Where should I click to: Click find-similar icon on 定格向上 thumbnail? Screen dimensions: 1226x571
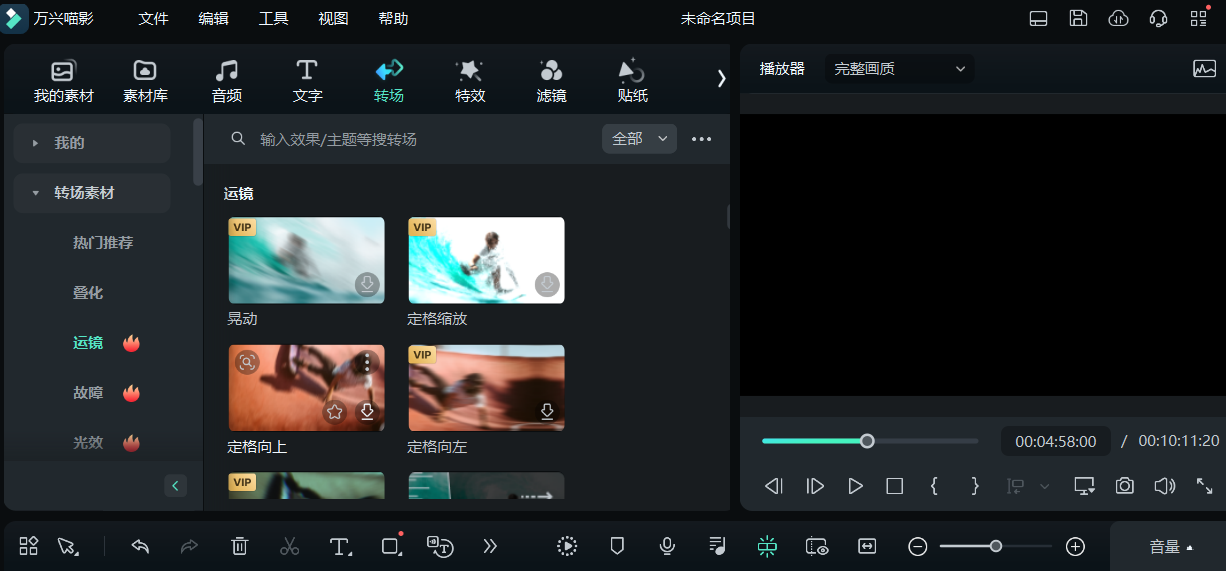click(x=247, y=362)
